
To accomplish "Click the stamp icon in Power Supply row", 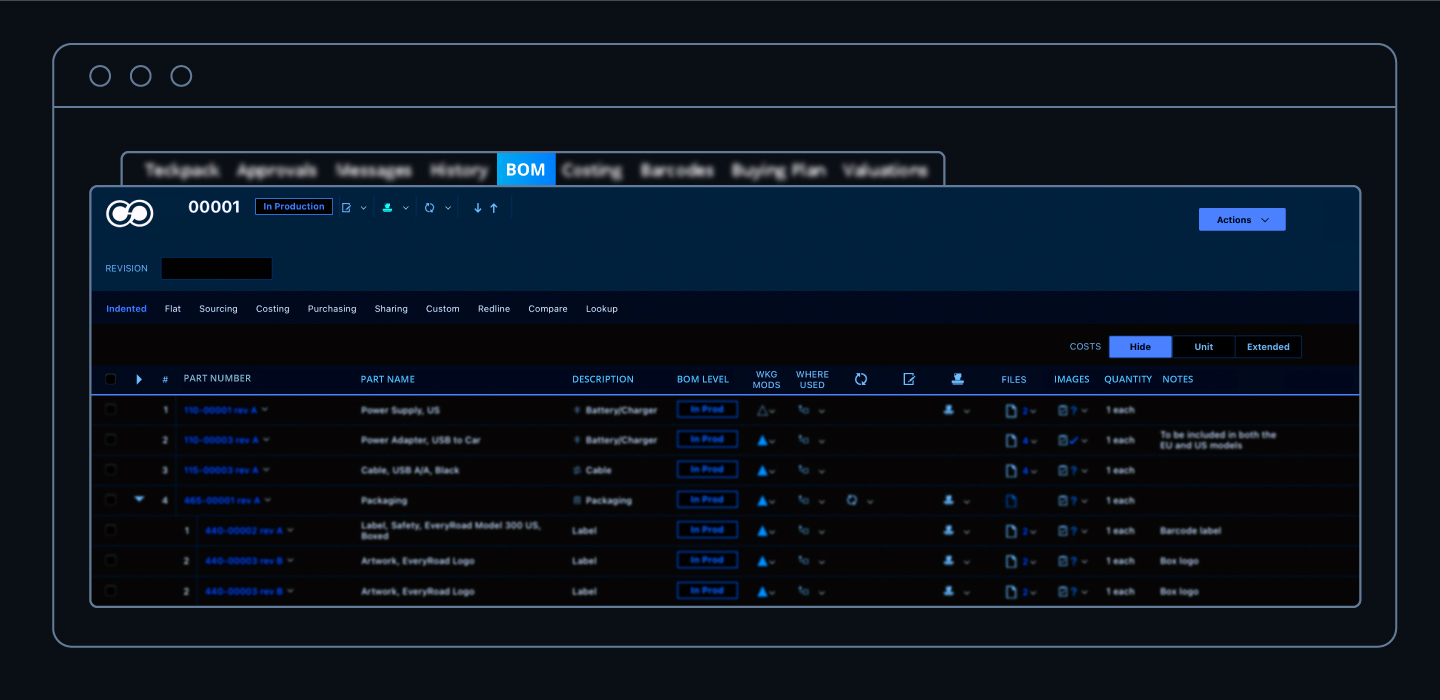I will (949, 410).
